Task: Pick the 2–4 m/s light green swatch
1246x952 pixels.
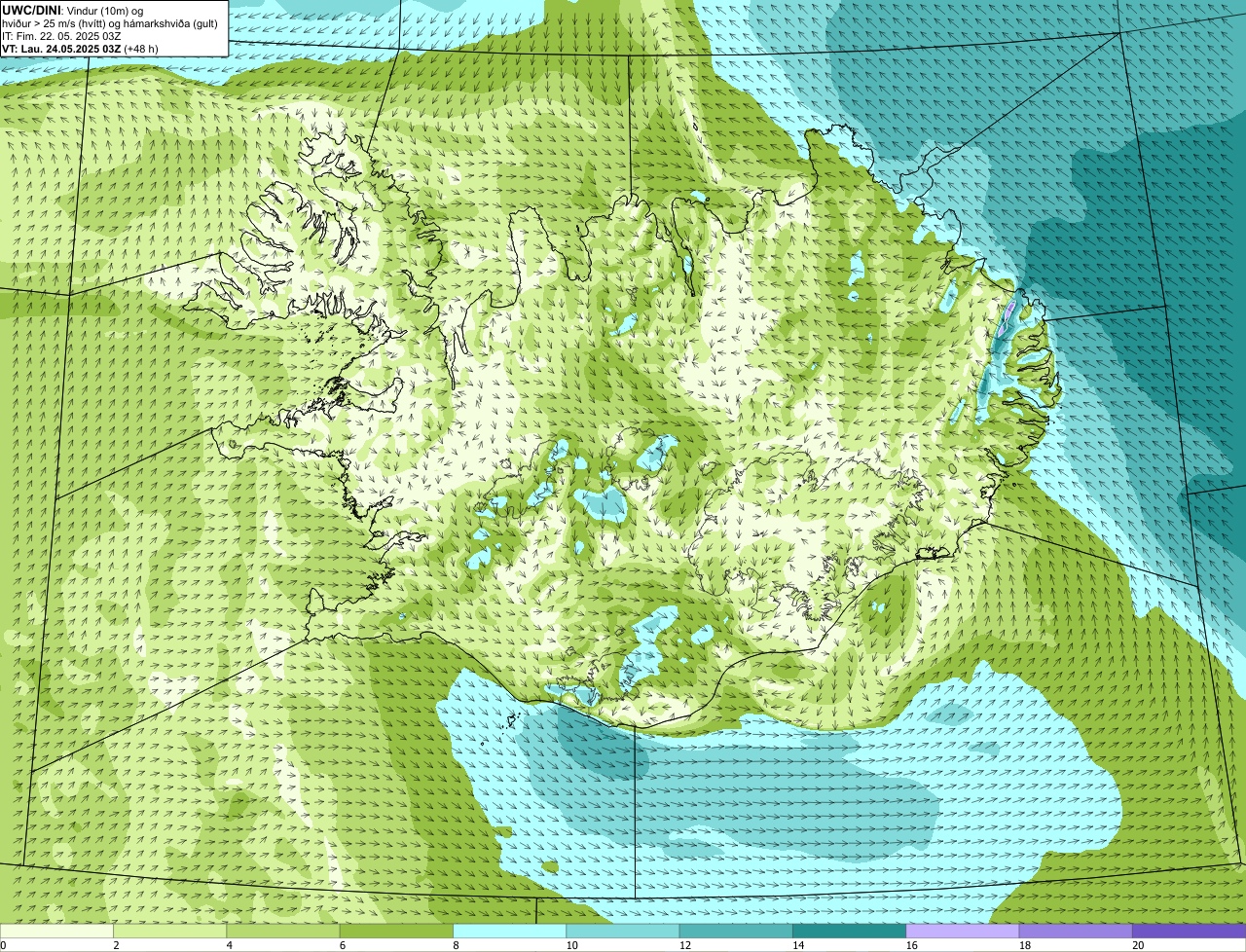Action: [170, 931]
